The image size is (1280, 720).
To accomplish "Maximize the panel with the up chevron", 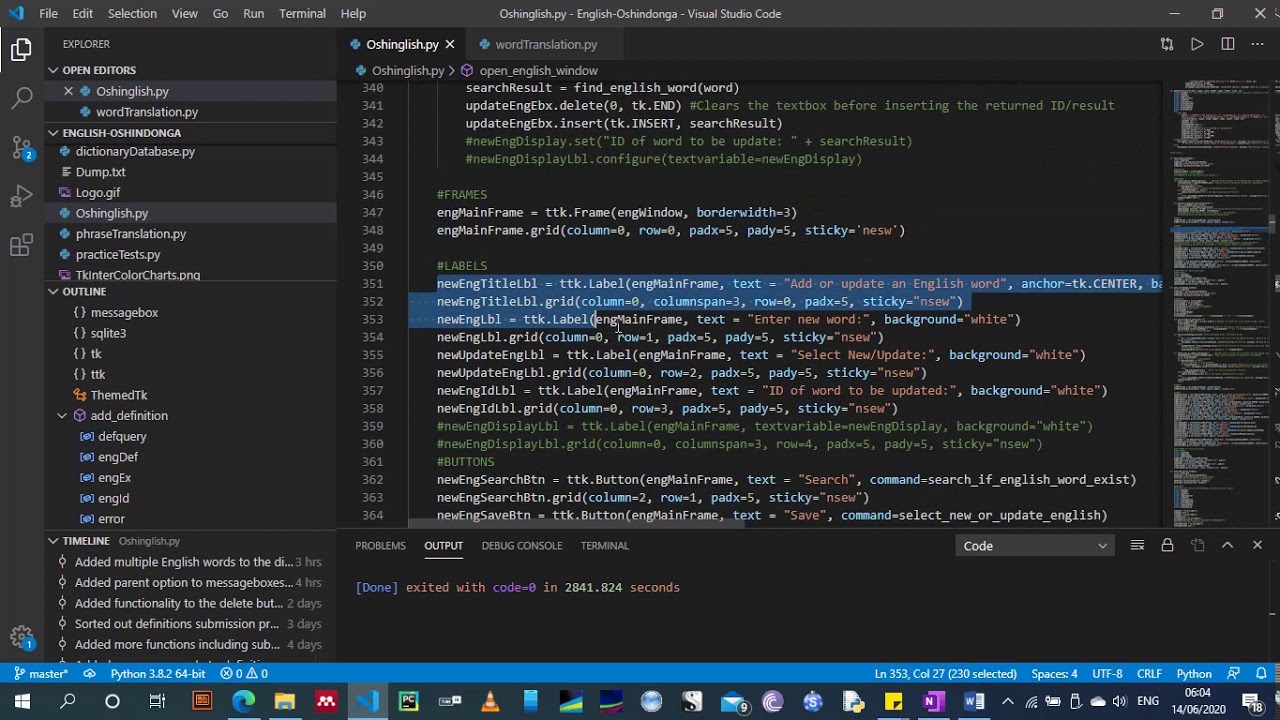I will point(1227,545).
